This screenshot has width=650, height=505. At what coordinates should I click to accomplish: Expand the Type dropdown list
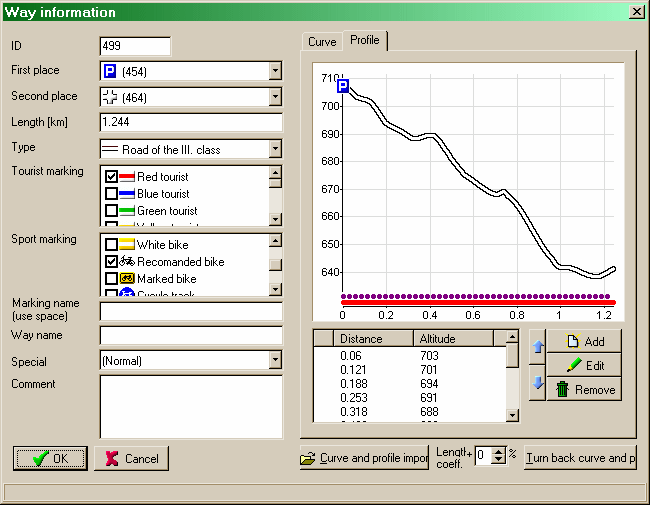coord(275,149)
